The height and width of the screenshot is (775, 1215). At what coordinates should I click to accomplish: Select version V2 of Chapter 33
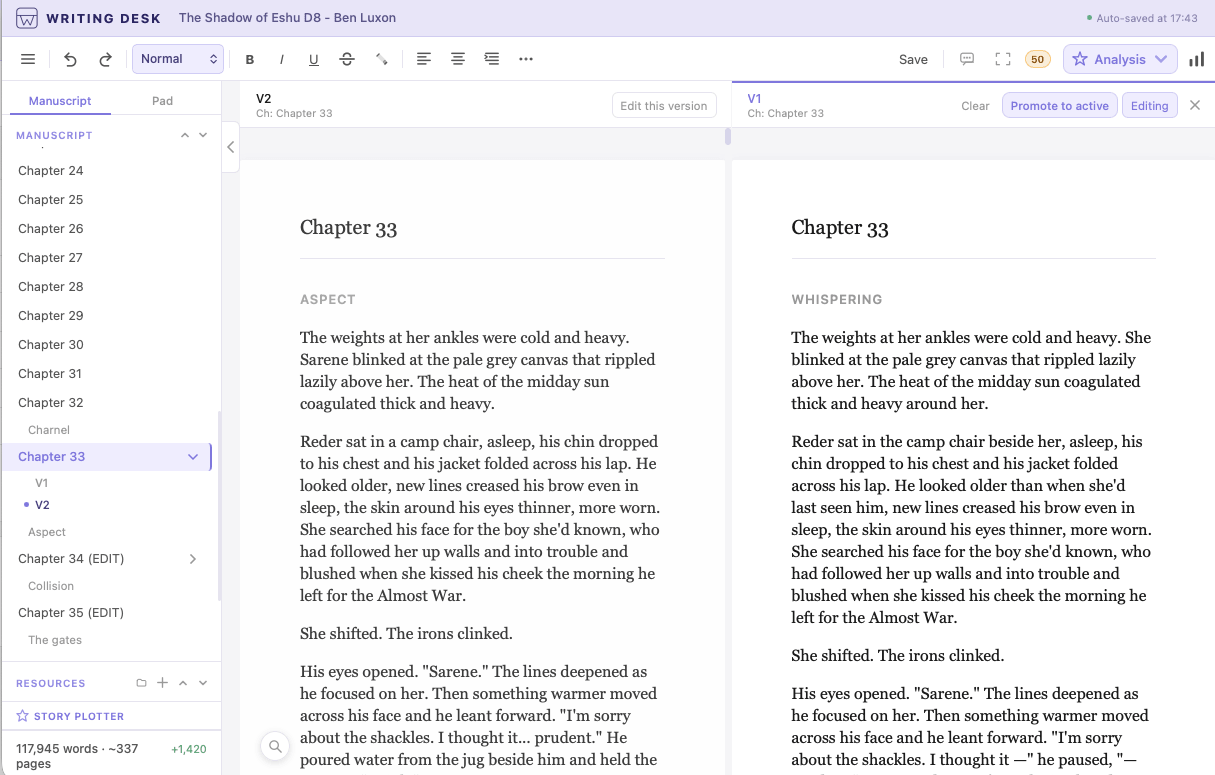click(42, 505)
